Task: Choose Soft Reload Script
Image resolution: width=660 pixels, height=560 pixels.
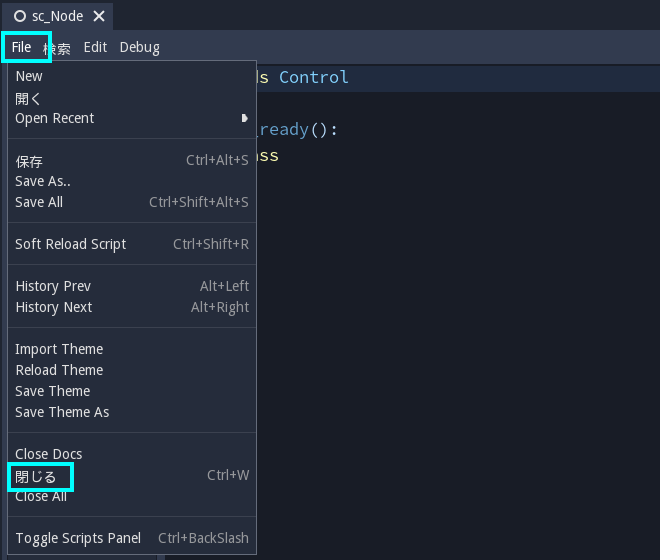Action: (x=132, y=244)
